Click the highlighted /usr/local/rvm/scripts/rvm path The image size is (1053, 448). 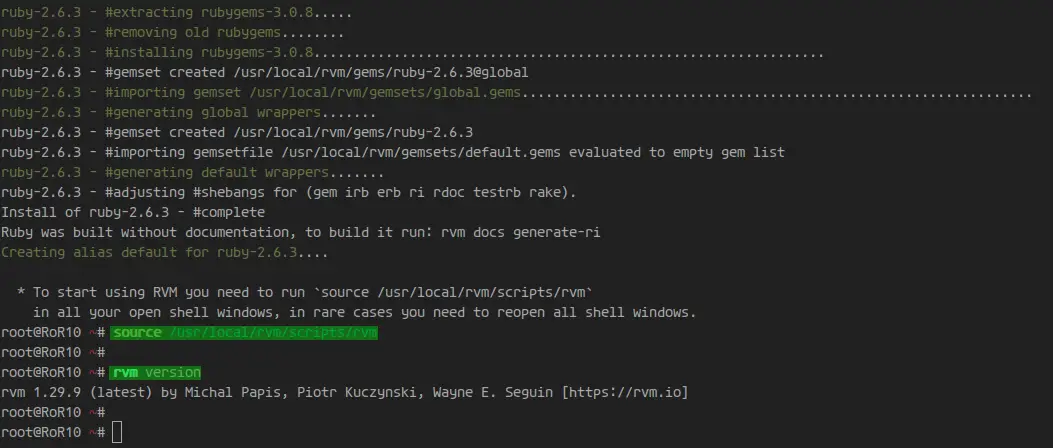pyautogui.click(x=273, y=332)
